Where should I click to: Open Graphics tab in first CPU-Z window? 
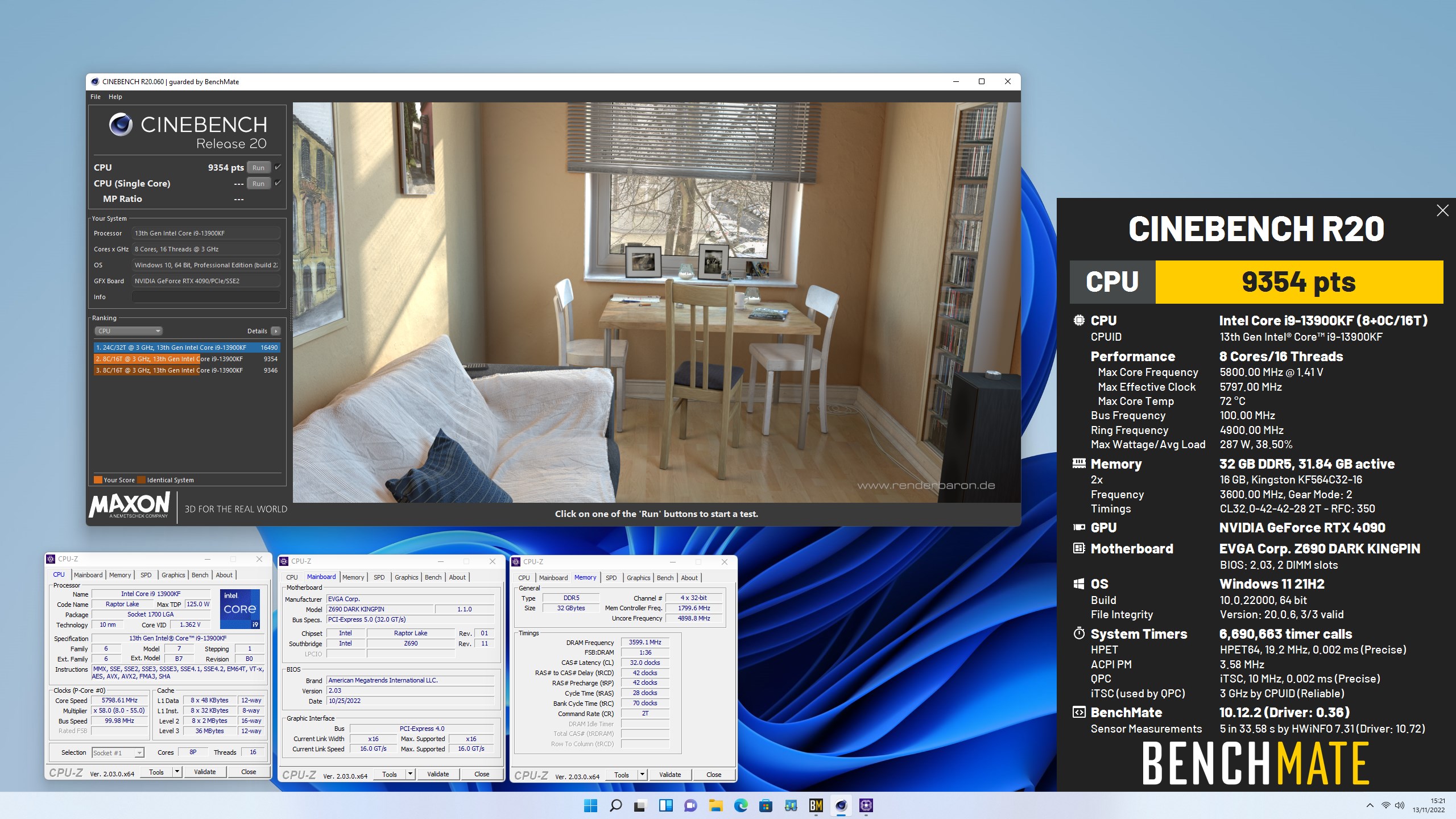173,575
